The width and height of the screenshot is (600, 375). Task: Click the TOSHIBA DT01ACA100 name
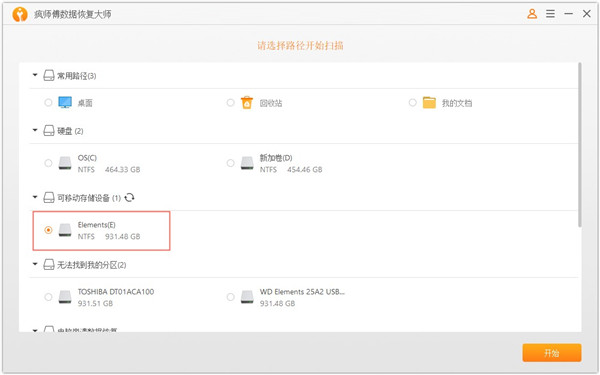pos(116,292)
